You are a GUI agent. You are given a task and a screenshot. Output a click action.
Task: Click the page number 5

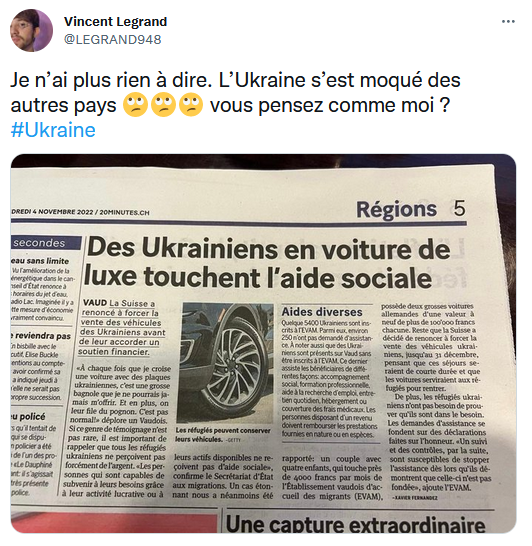coord(459,208)
